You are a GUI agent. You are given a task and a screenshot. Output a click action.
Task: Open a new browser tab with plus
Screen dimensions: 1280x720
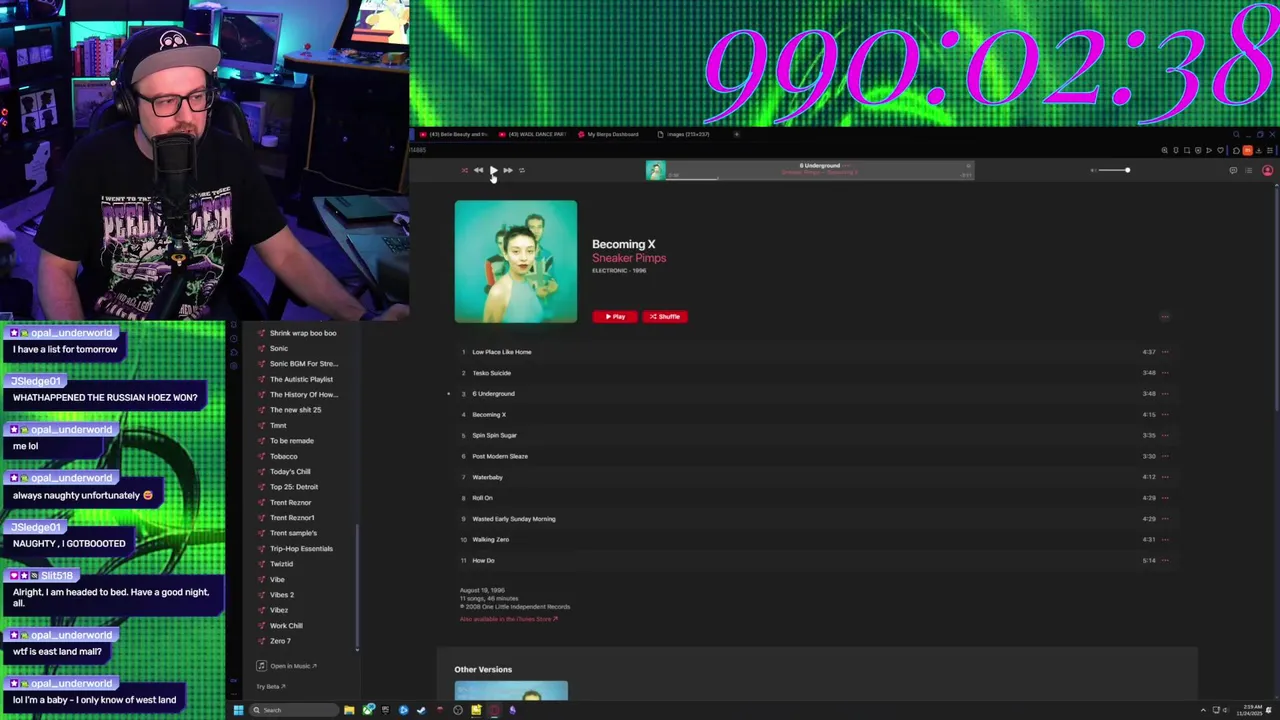coord(737,134)
